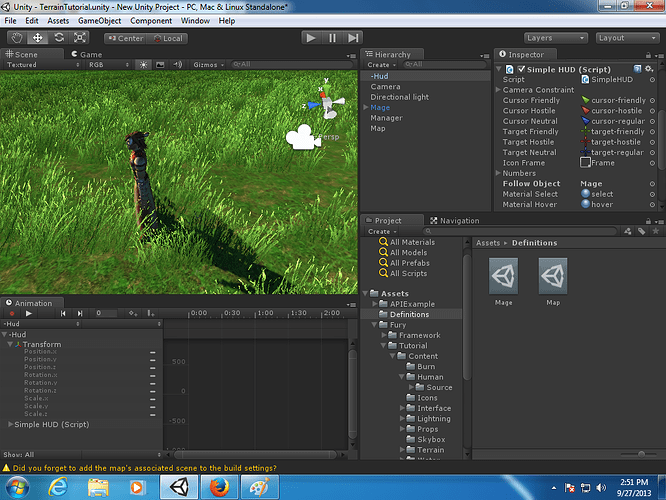Click favorites star icon in Project
The height and width of the screenshot is (500, 666).
click(x=655, y=231)
